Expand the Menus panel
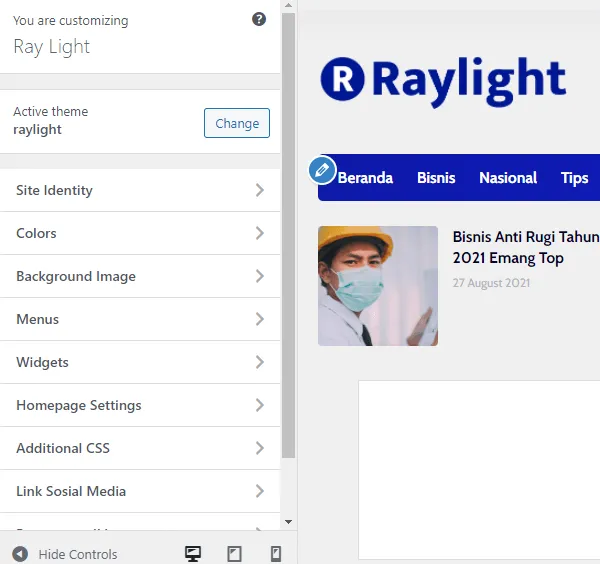 140,319
